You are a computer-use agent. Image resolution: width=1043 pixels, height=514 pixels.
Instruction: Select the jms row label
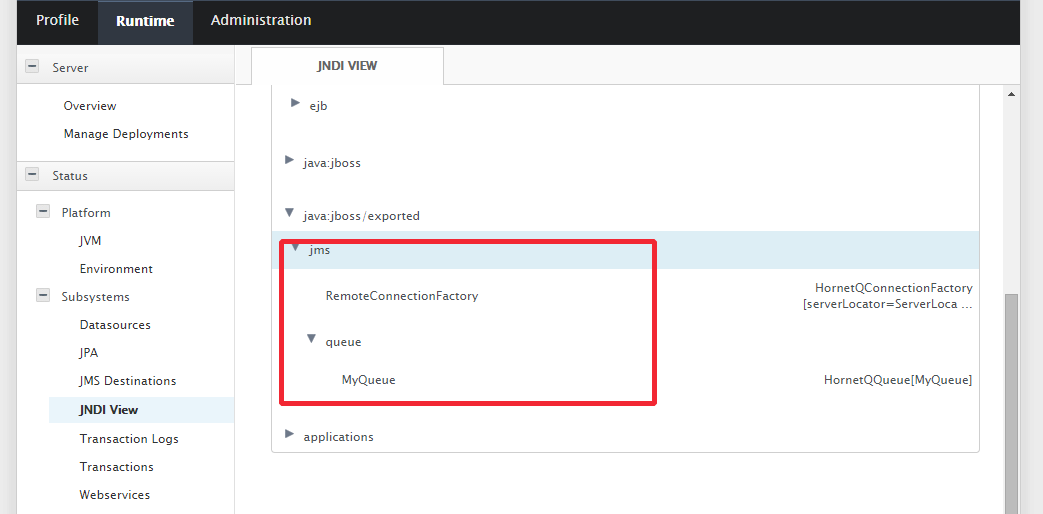coord(320,251)
